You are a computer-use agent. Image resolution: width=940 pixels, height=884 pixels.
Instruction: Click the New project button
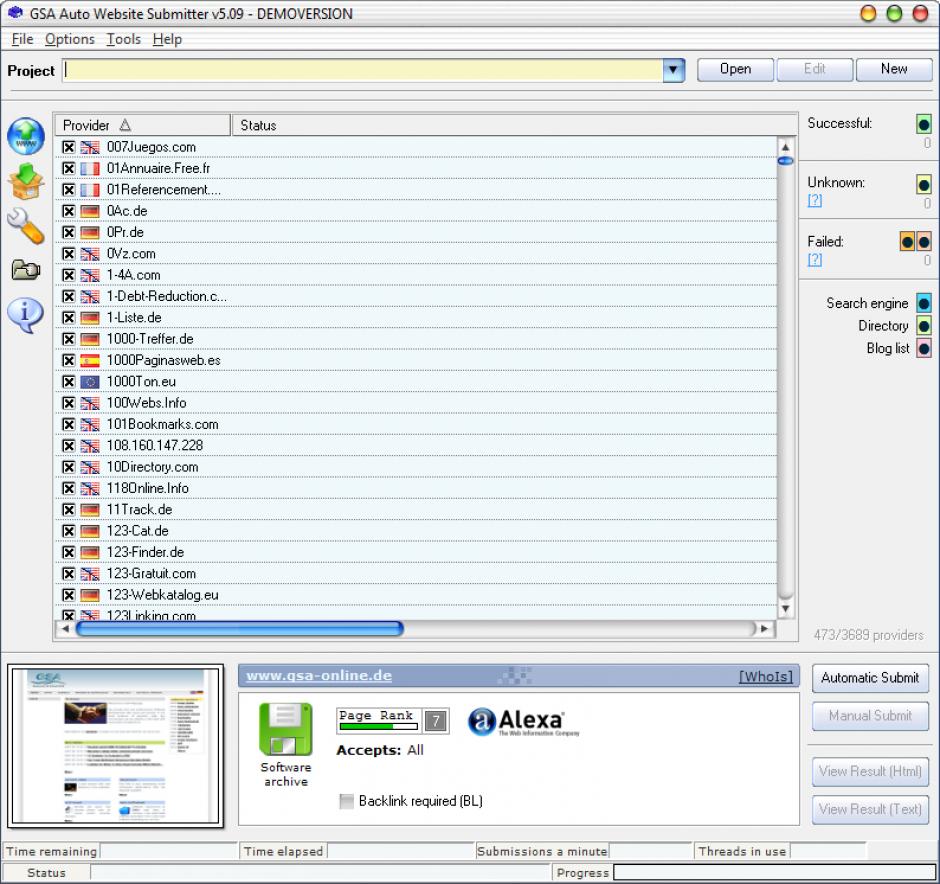894,70
